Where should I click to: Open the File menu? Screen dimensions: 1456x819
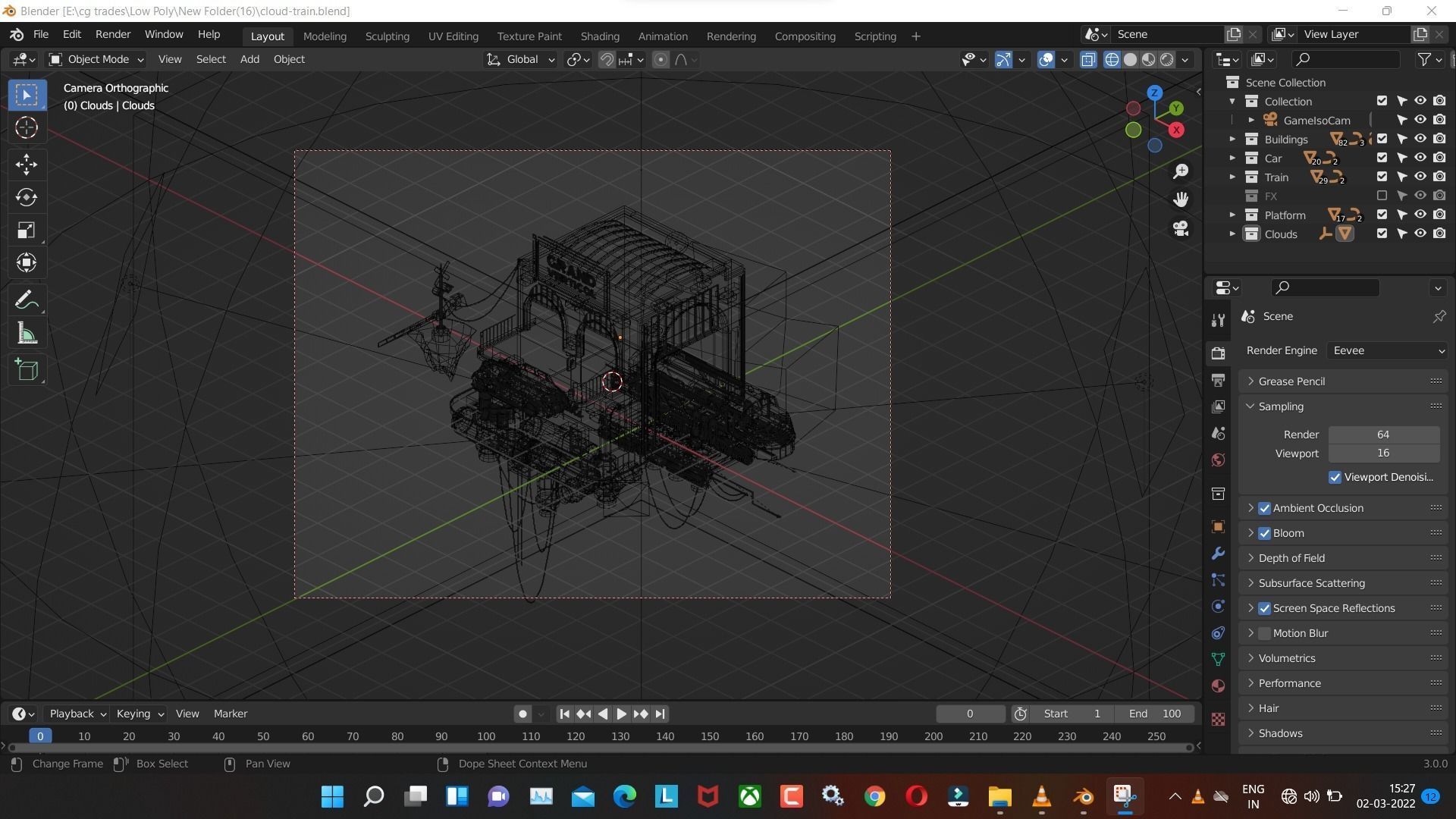point(41,35)
